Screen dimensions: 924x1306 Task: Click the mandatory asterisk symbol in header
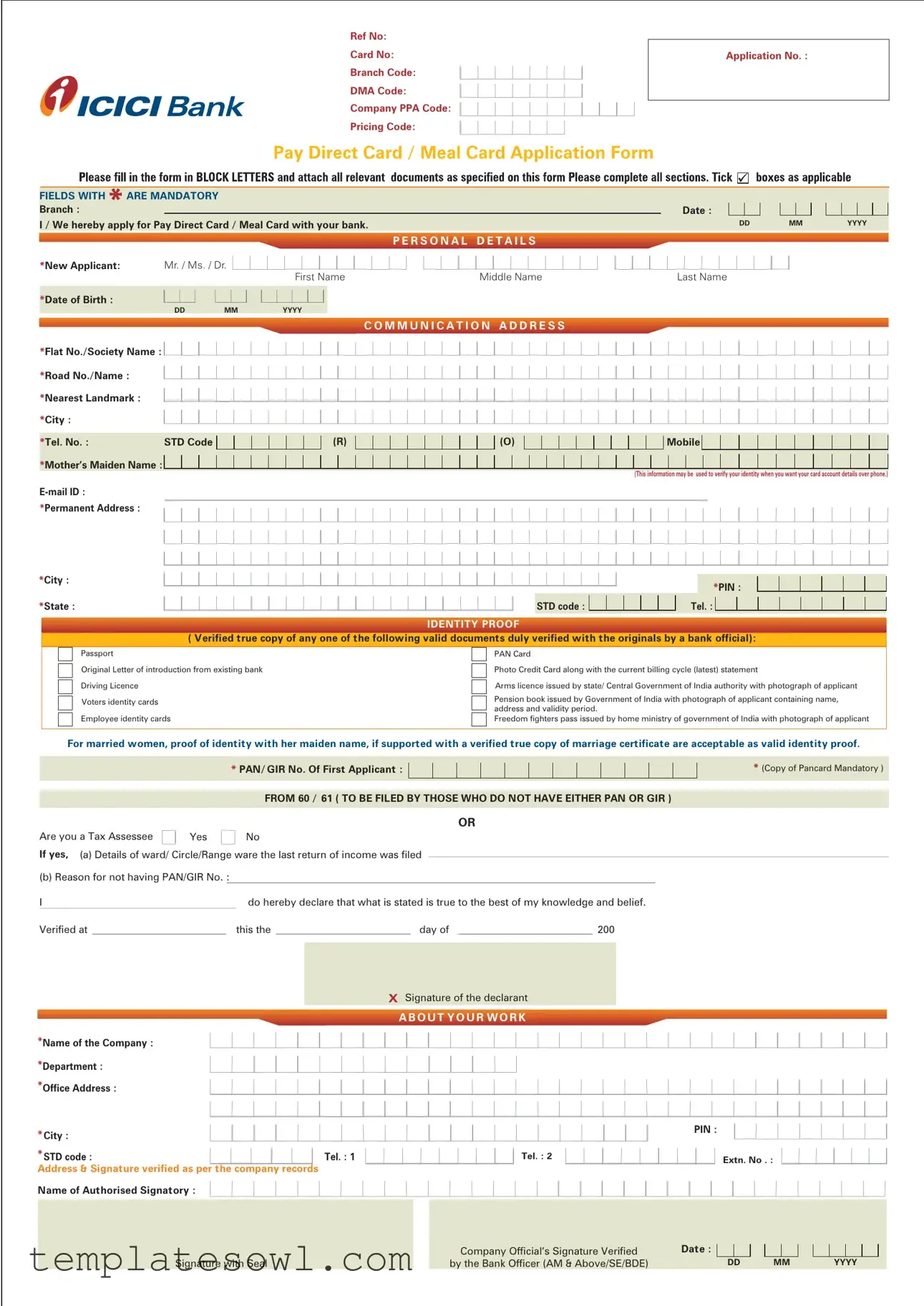pos(115,195)
